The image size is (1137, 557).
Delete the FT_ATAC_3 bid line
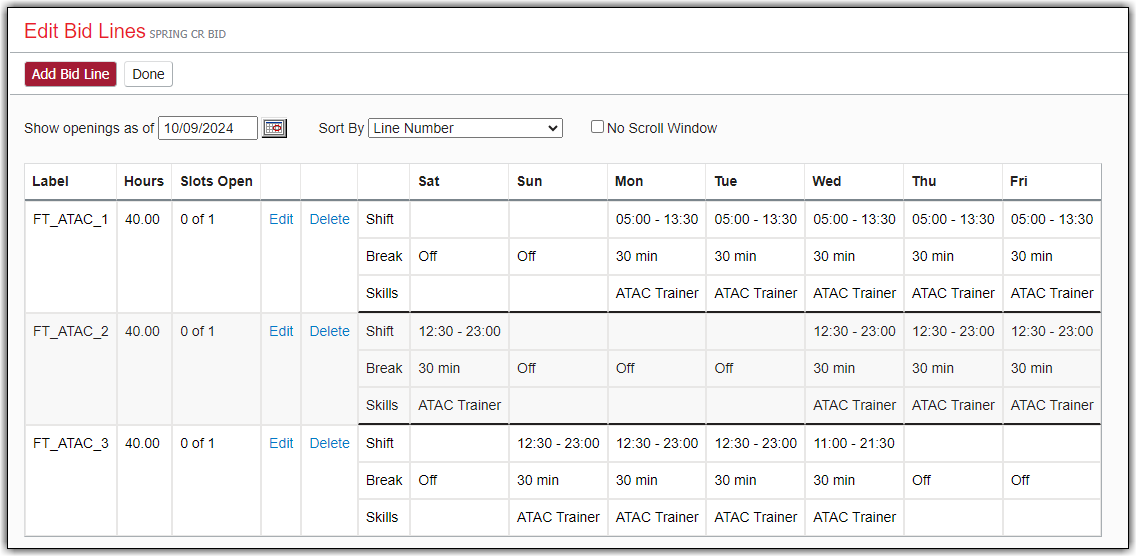coord(329,443)
